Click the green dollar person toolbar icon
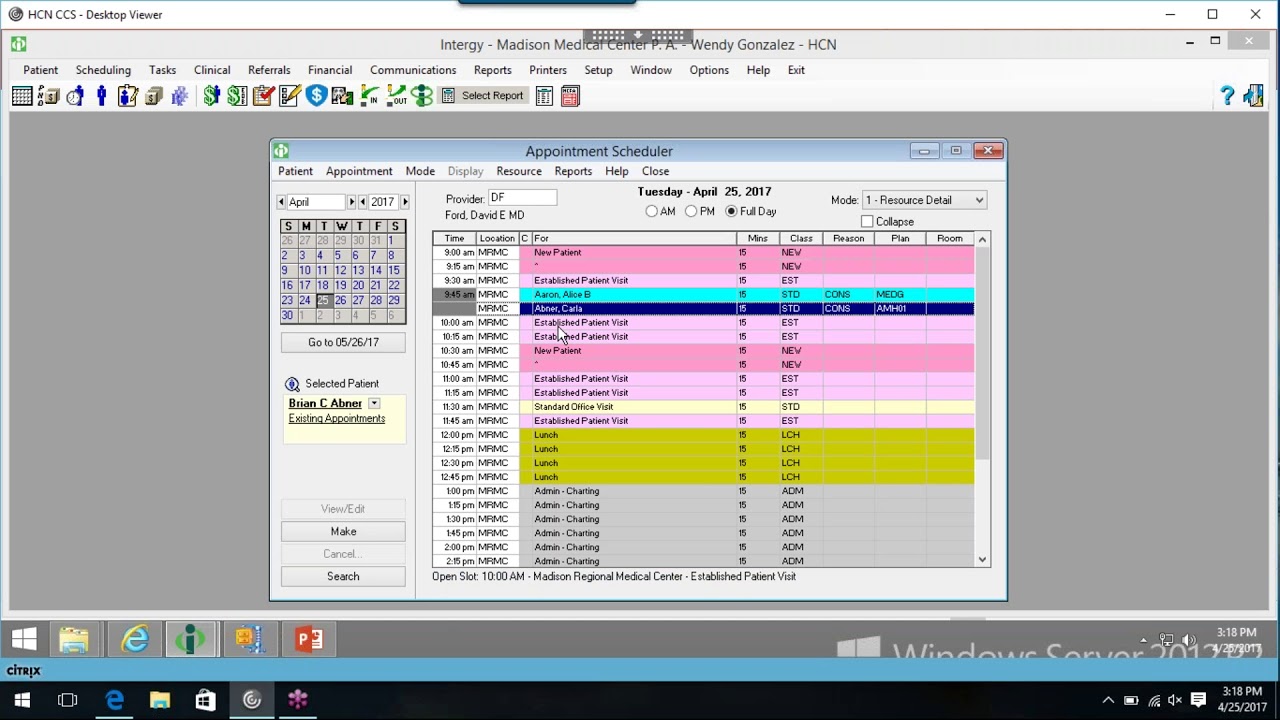Screen dimensions: 1280x720 tap(211, 96)
